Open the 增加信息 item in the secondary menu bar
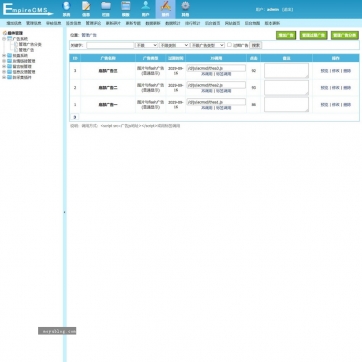 pyautogui.click(x=14, y=23)
